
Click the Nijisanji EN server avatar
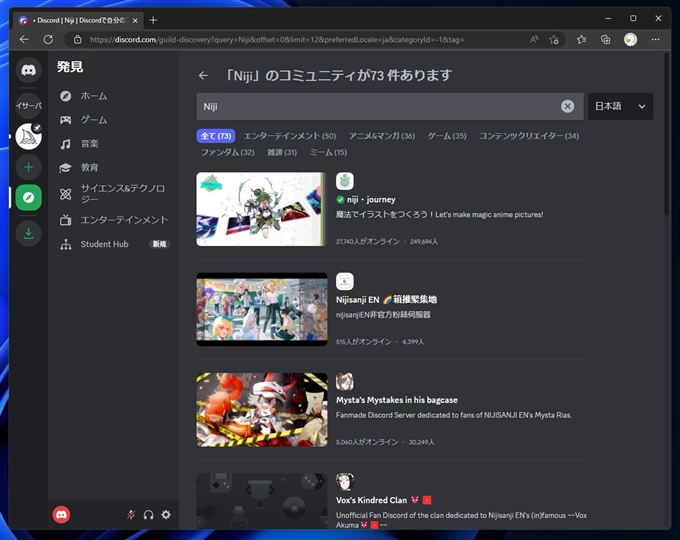click(x=345, y=281)
